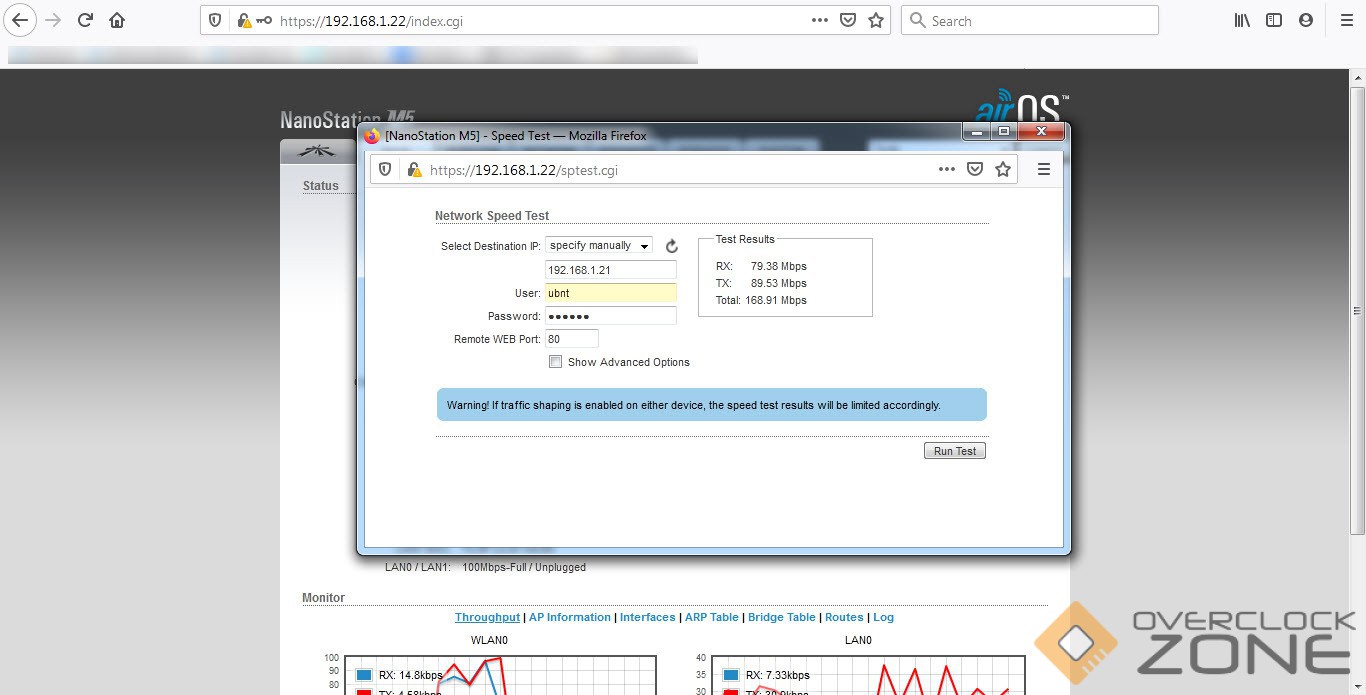
Task: Click the TX 89.53 Mbps result
Action: pos(761,283)
